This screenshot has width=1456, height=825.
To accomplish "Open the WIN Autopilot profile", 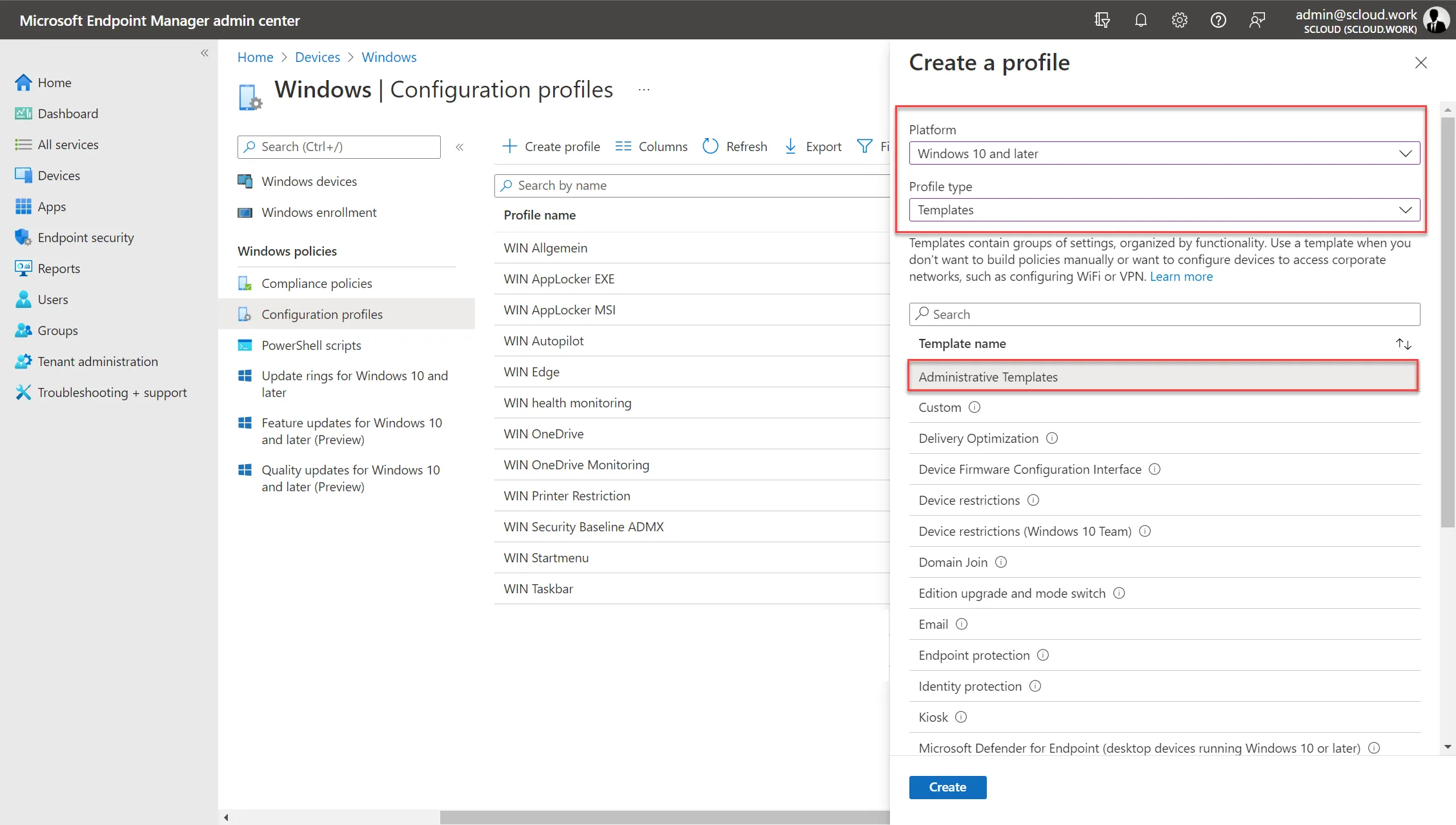I will [x=543, y=341].
